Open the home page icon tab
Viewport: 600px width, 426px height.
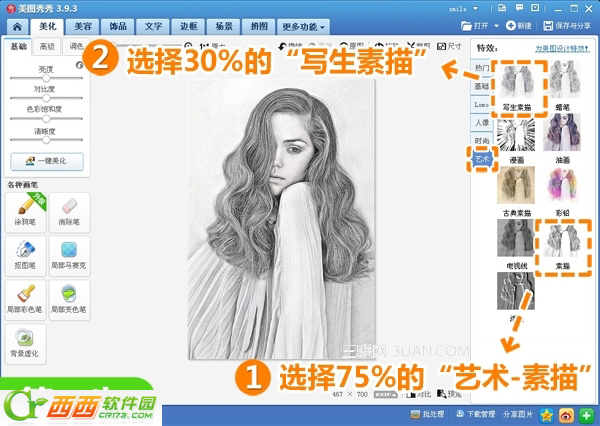(17, 27)
